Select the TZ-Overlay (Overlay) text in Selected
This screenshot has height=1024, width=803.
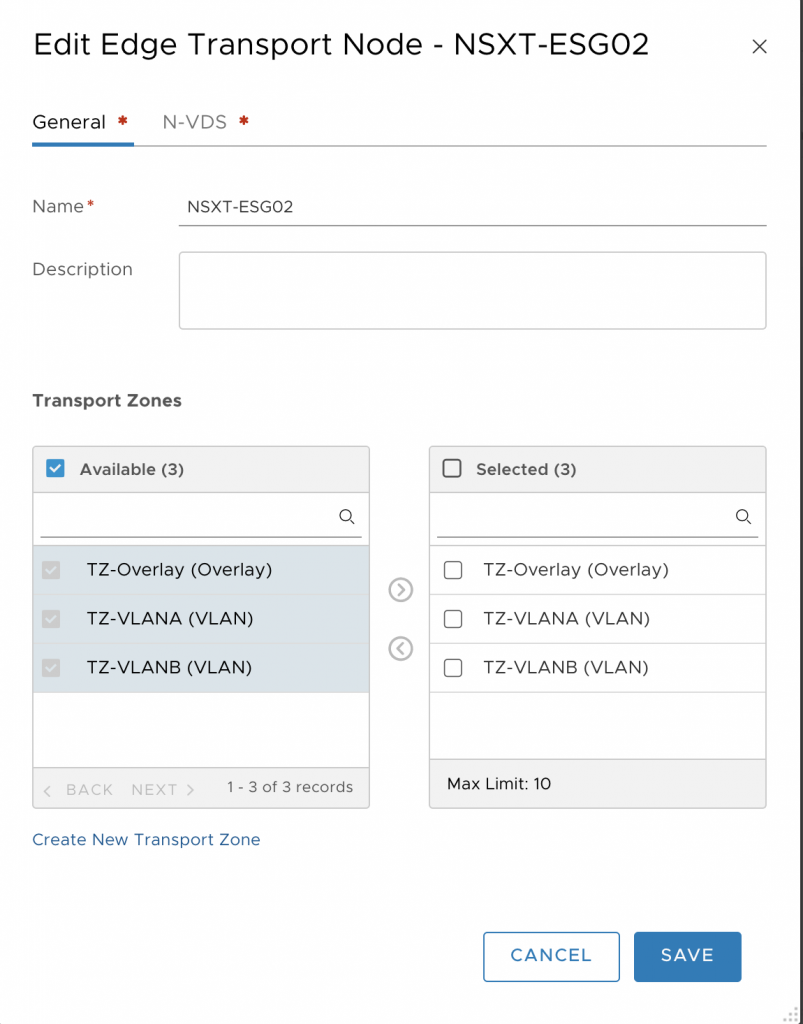click(x=576, y=569)
